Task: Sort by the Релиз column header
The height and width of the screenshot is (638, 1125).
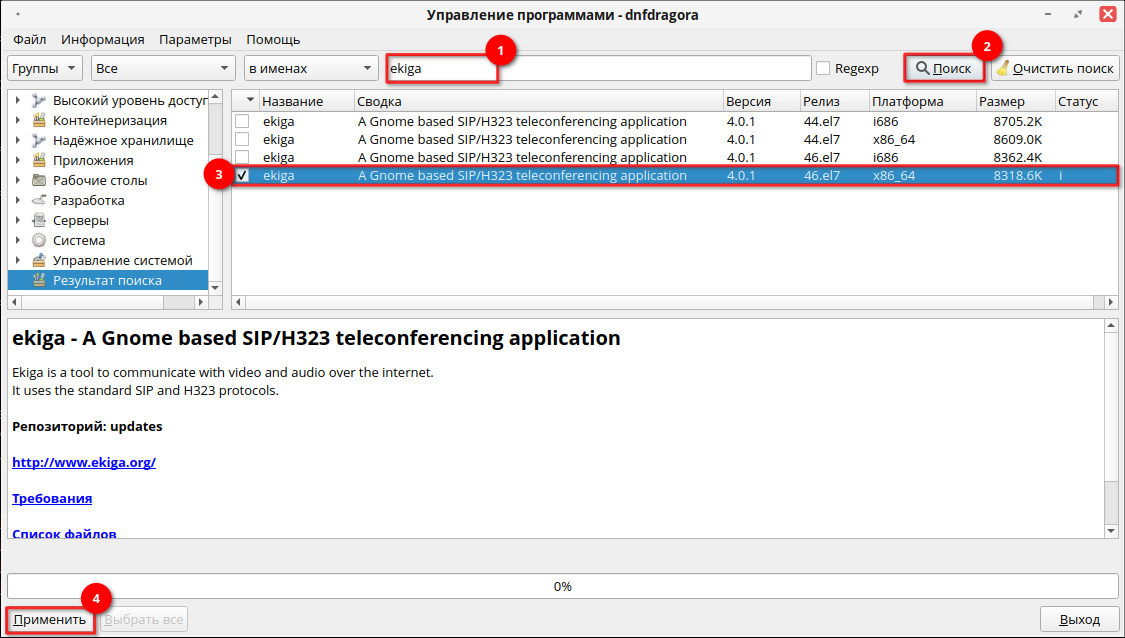Action: point(834,101)
